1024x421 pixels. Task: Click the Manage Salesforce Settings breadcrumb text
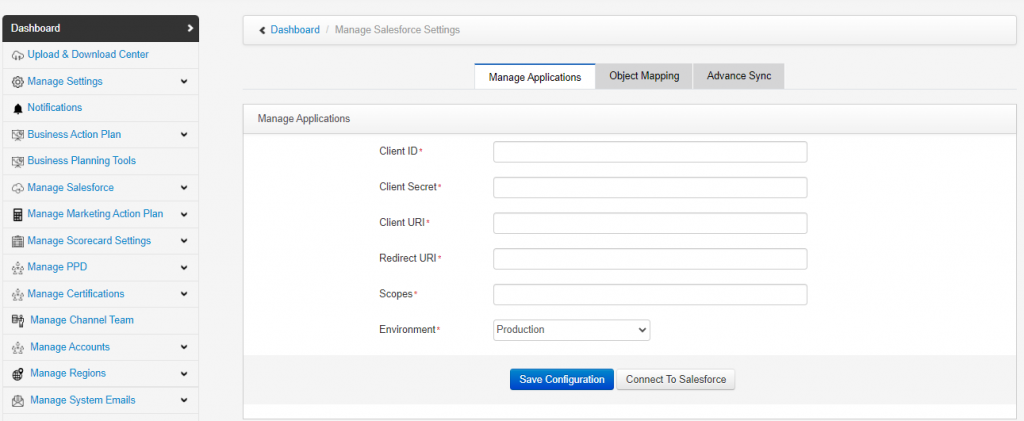(x=397, y=29)
